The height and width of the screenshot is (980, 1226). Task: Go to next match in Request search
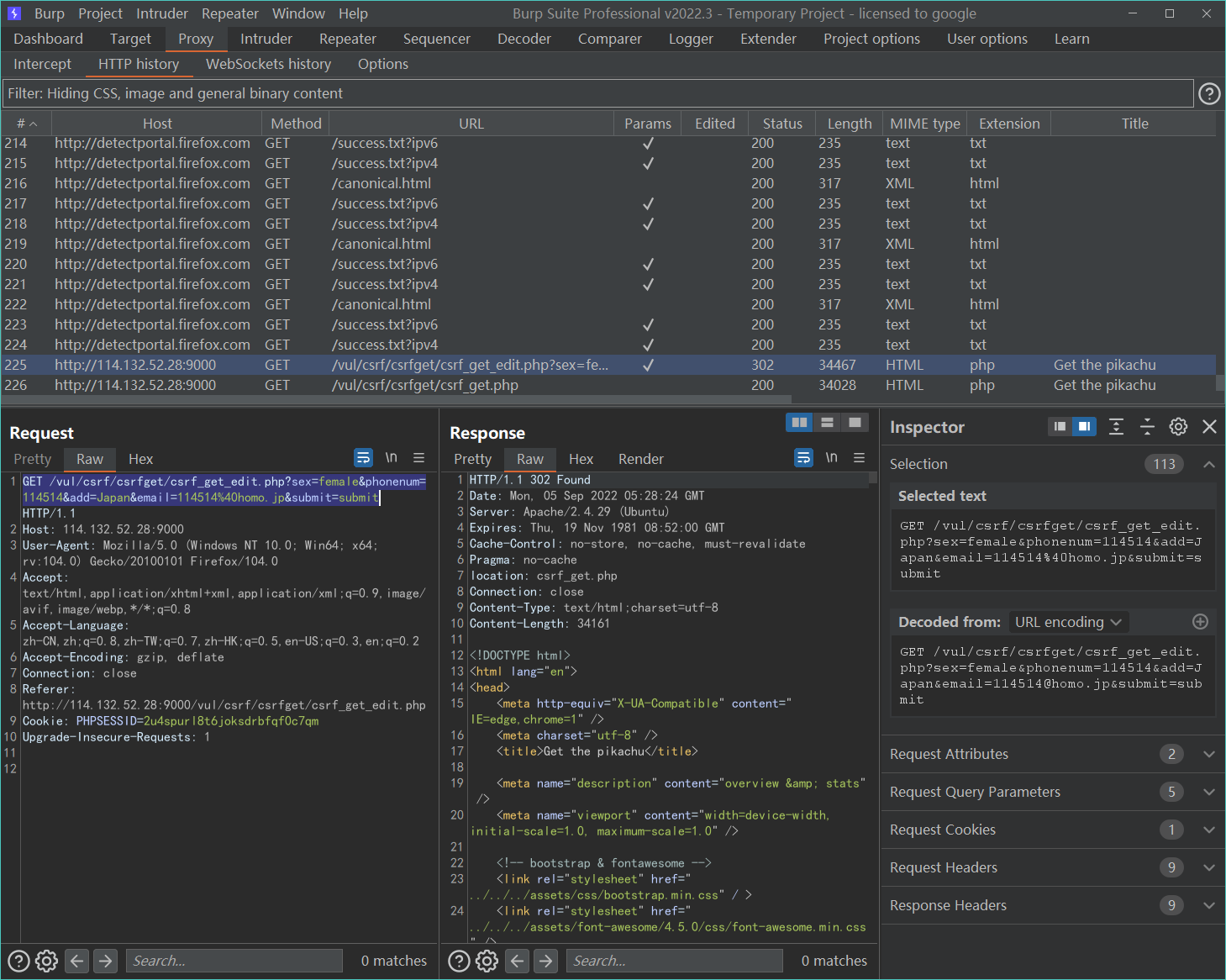(105, 961)
